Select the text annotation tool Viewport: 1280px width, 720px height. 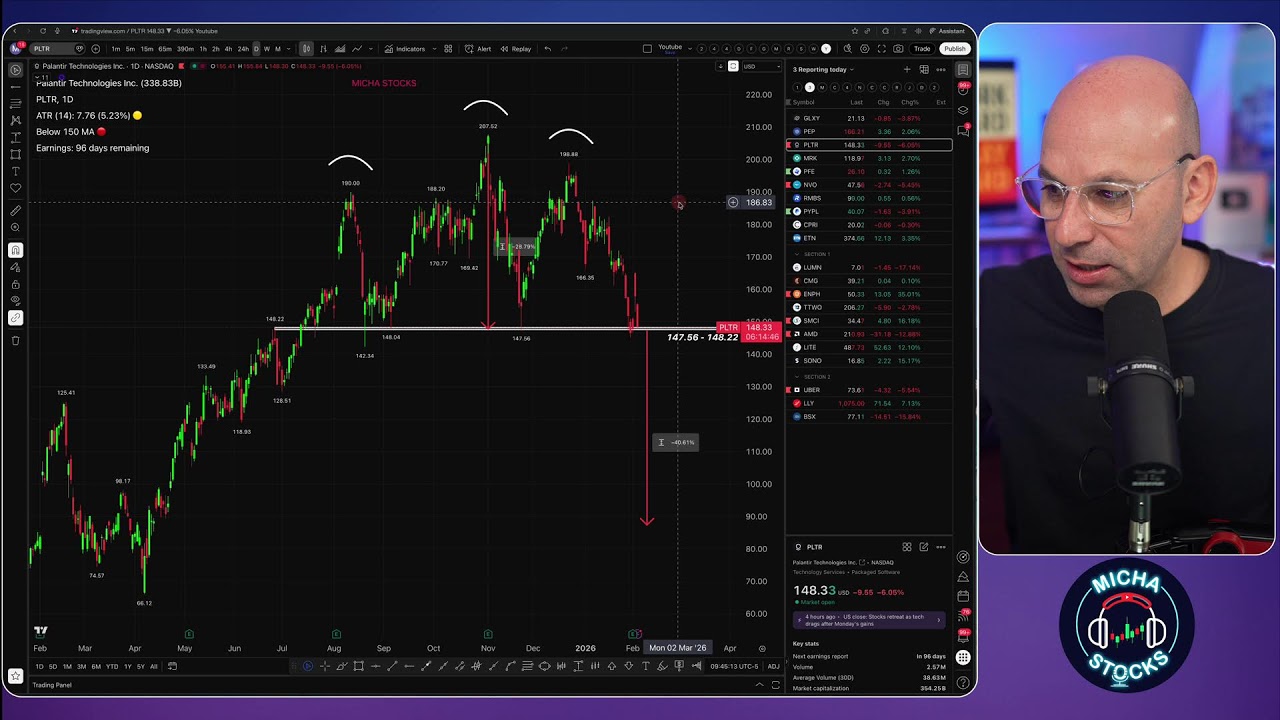tap(15, 171)
